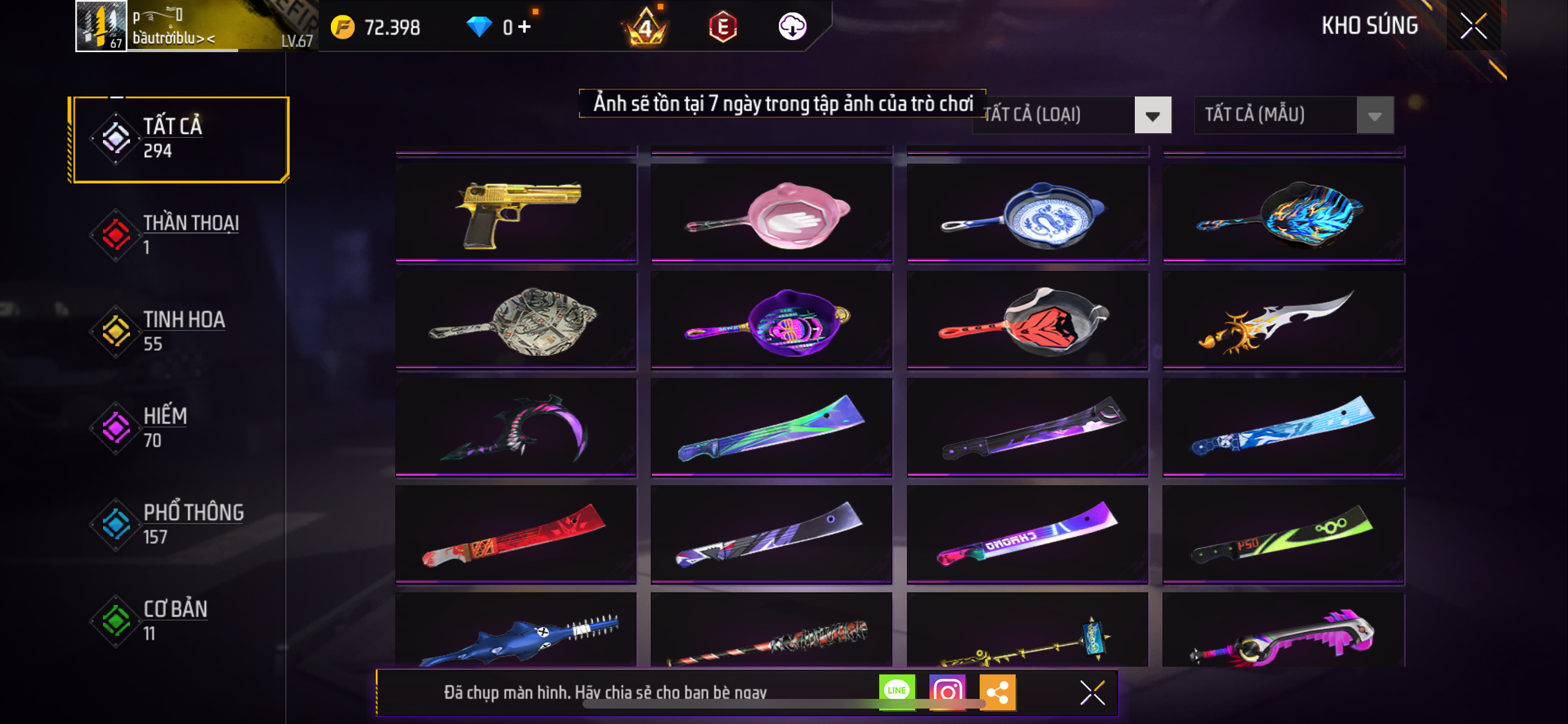1568x724 pixels.
Task: Tap the gold crown rank icon
Action: tap(645, 27)
